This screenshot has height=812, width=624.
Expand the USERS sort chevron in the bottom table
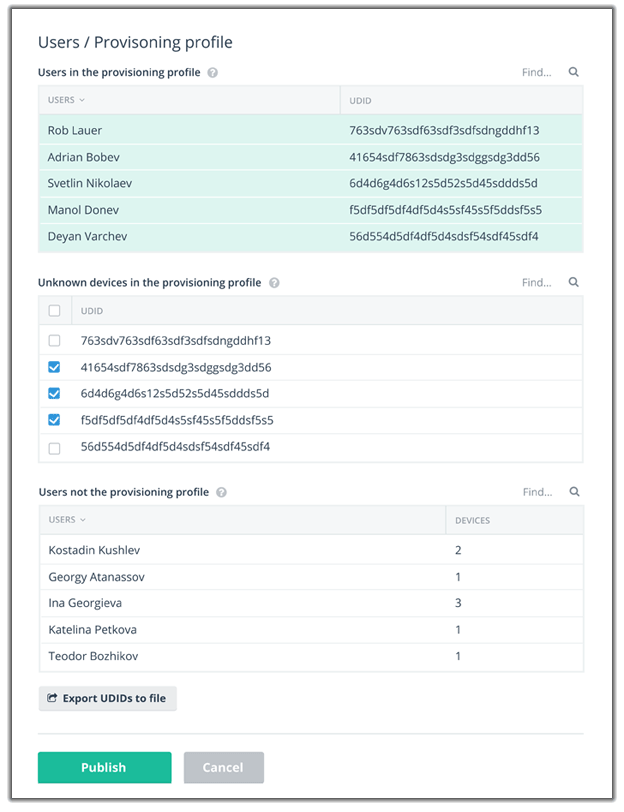tap(83, 520)
